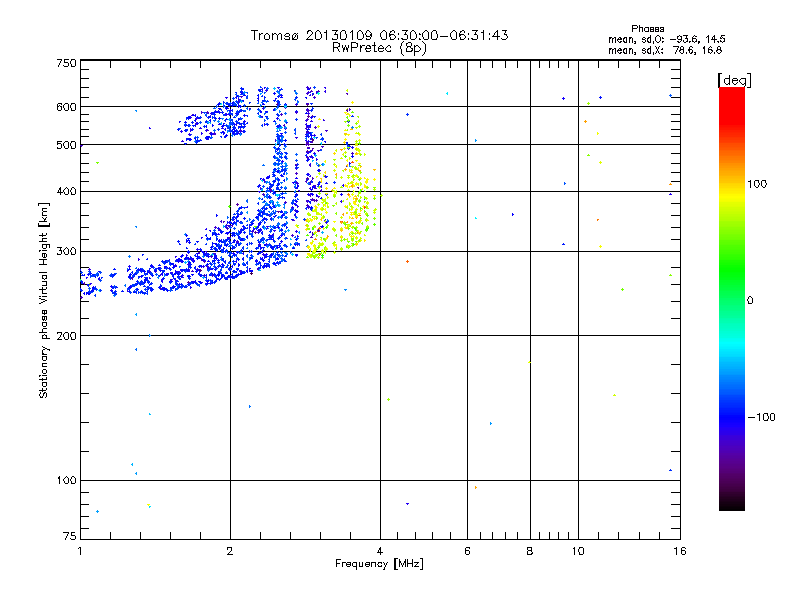Click y-axis tick label '400'
Viewport: 800px width, 600px height.
click(x=66, y=192)
